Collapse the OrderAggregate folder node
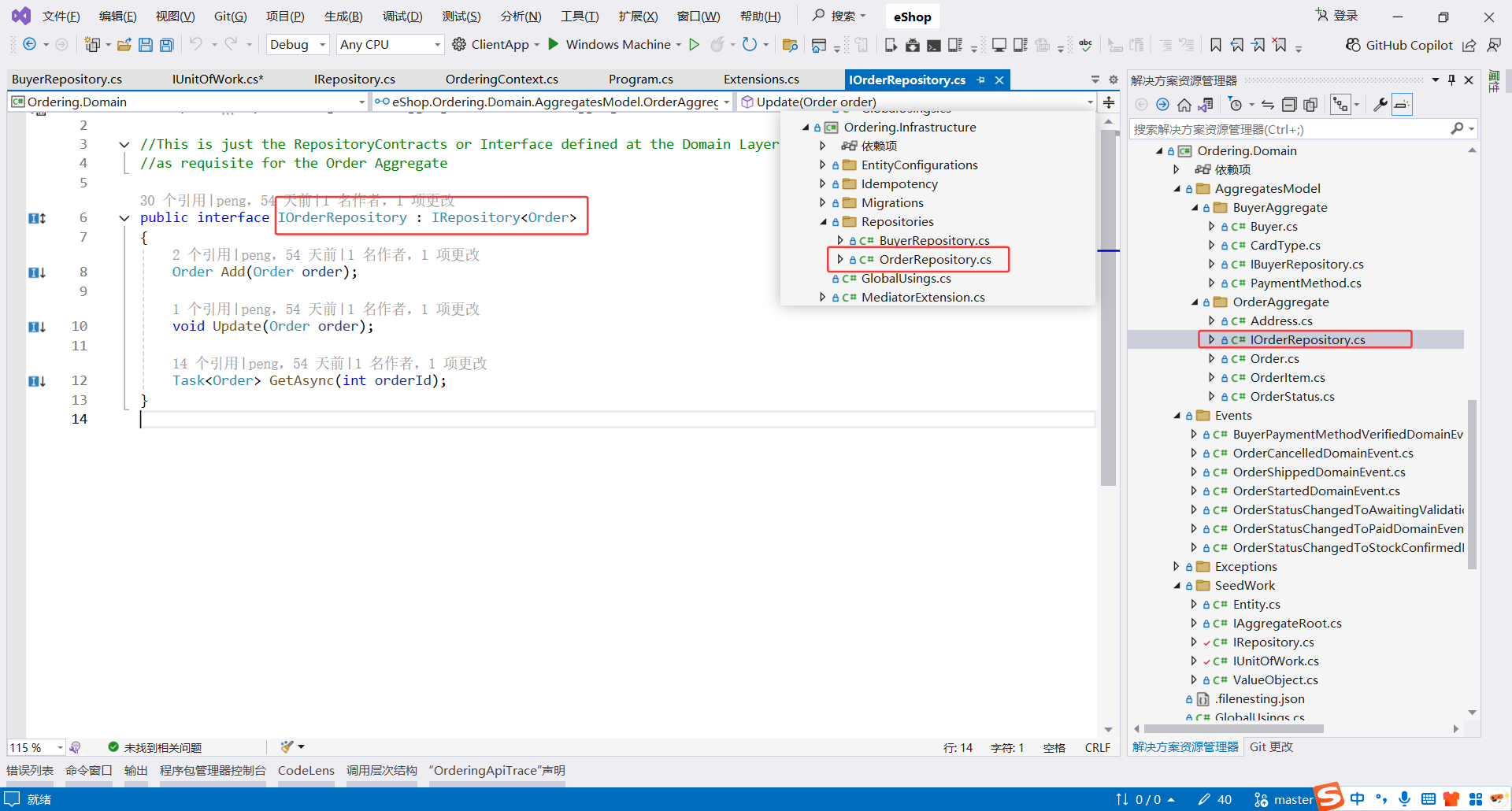 (x=1195, y=302)
